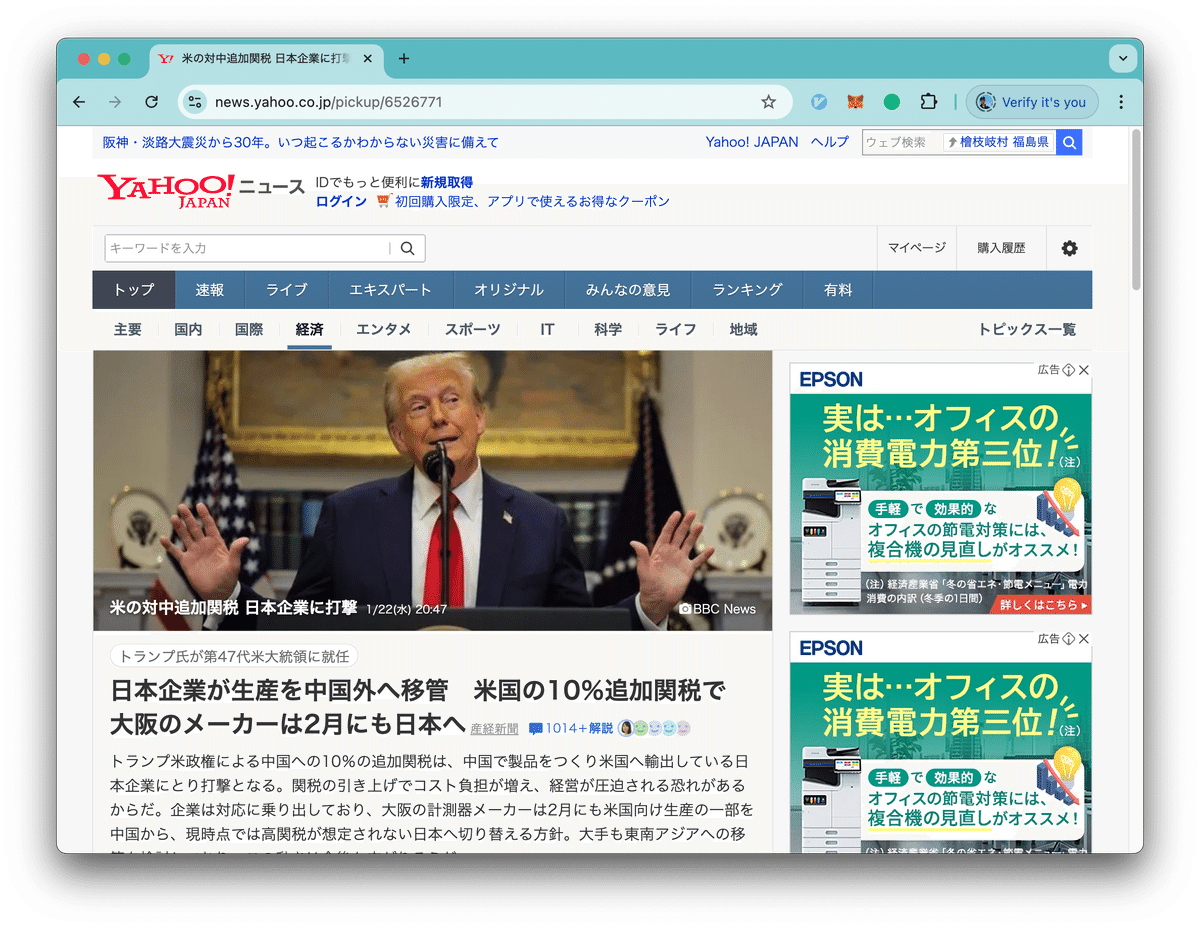
Task: Close the top EPSON advertisement
Action: tap(1084, 370)
